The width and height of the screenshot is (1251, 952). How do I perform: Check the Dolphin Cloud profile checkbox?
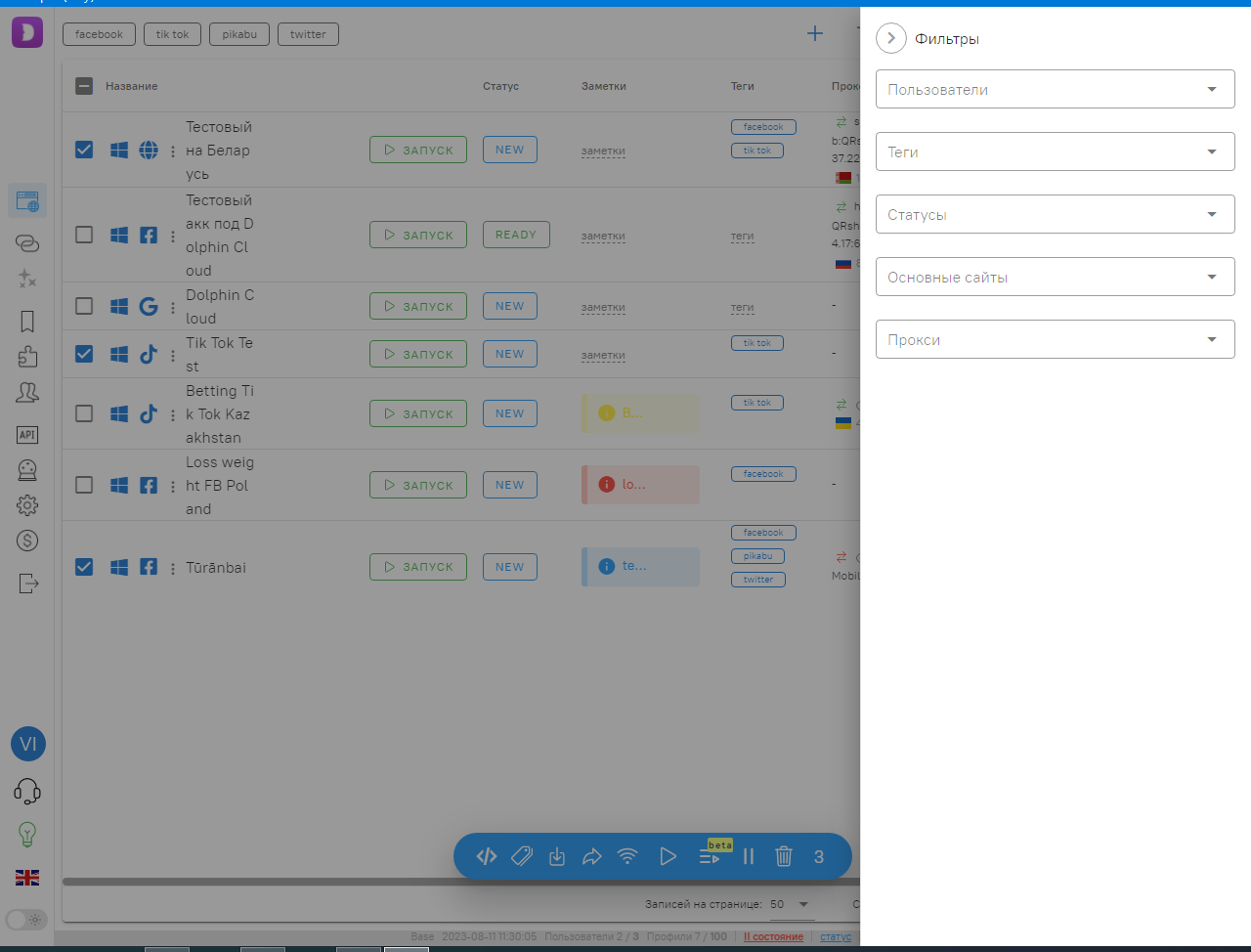click(x=84, y=306)
